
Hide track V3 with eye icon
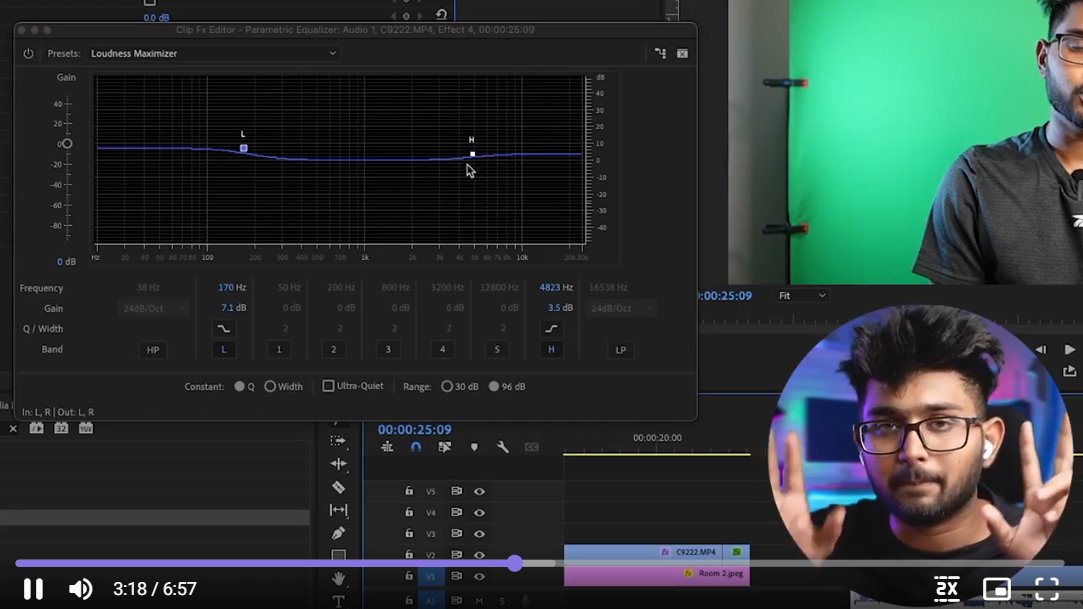click(479, 534)
